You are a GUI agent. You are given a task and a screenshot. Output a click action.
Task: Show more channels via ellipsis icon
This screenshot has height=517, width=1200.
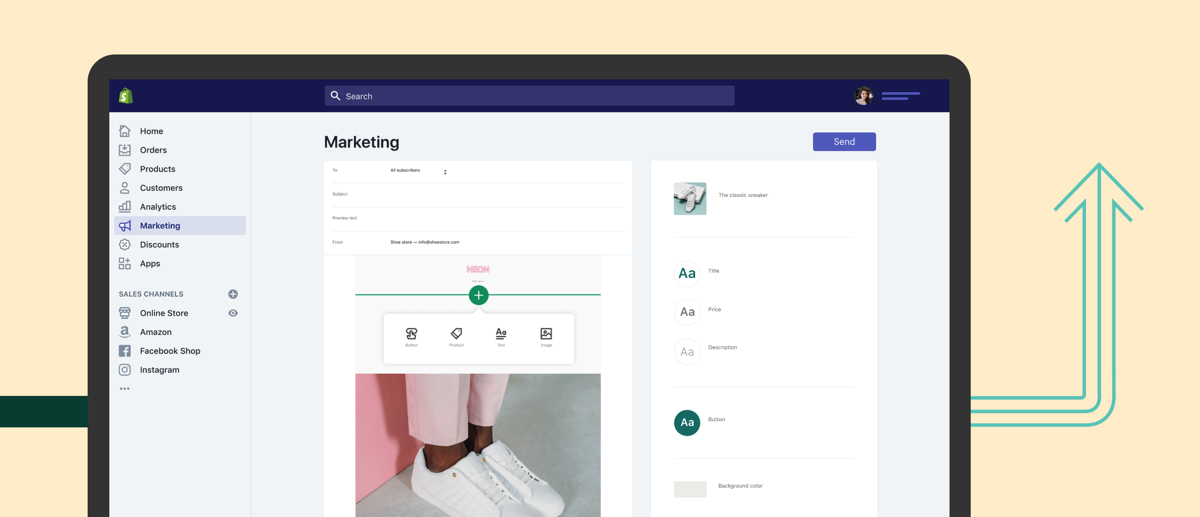click(125, 389)
